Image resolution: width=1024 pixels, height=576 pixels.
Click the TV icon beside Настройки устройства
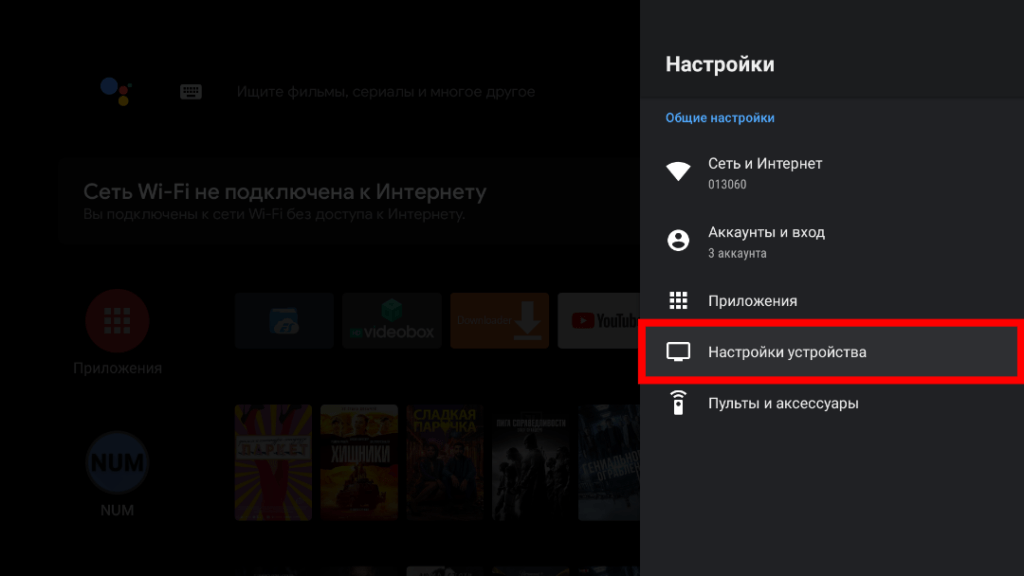679,352
